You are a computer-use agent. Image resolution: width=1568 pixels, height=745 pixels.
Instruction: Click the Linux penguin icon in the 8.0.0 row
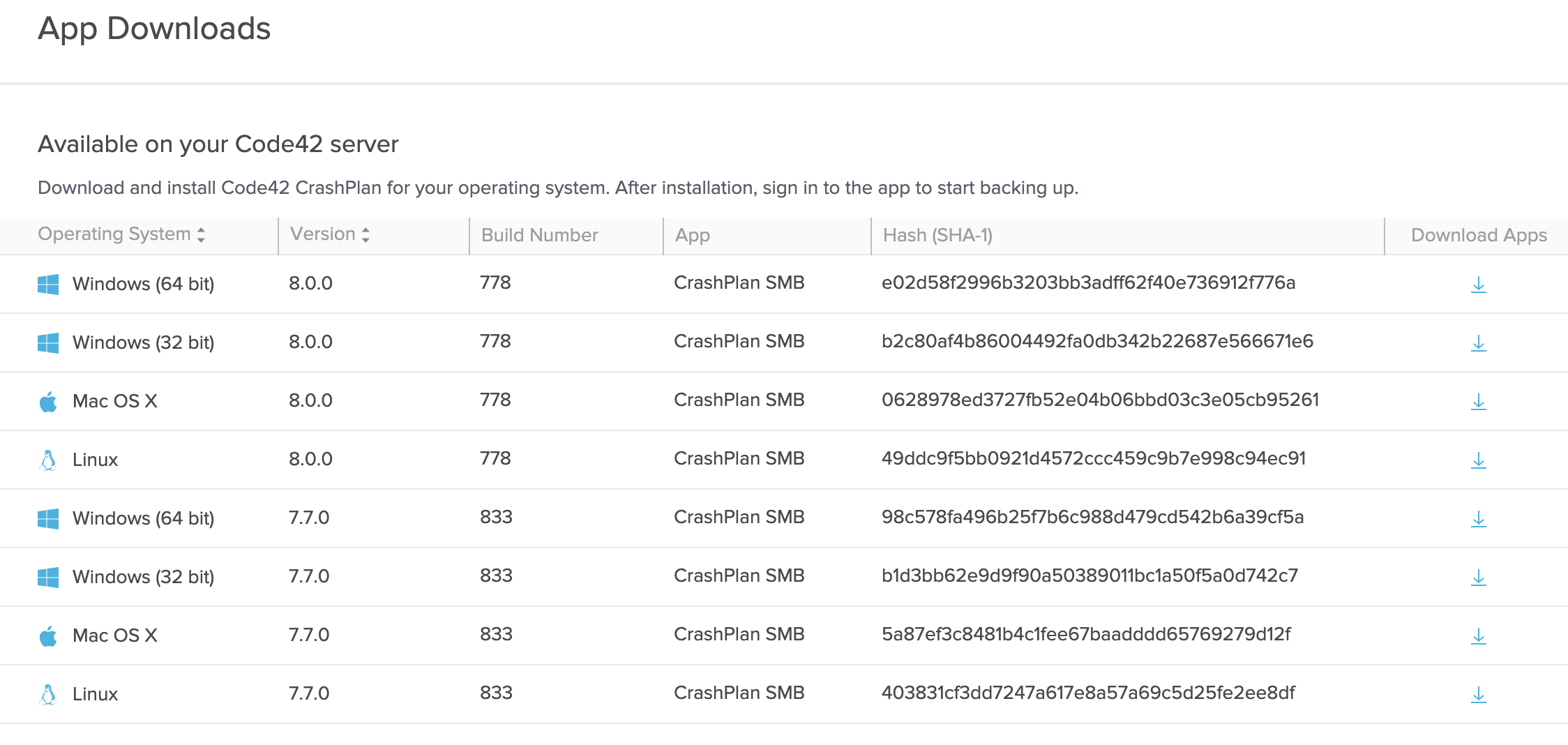pos(48,460)
